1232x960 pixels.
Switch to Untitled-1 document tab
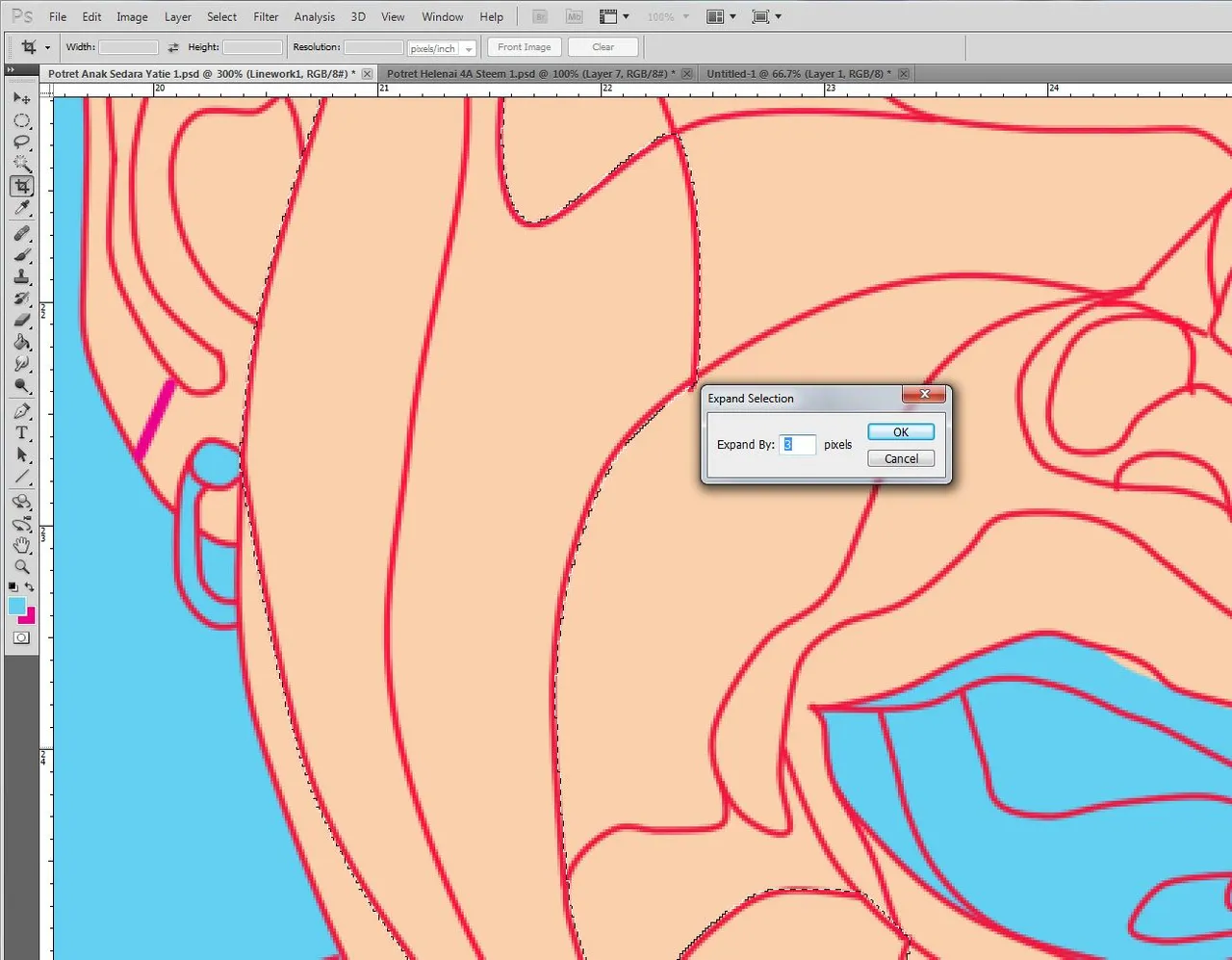[x=798, y=73]
